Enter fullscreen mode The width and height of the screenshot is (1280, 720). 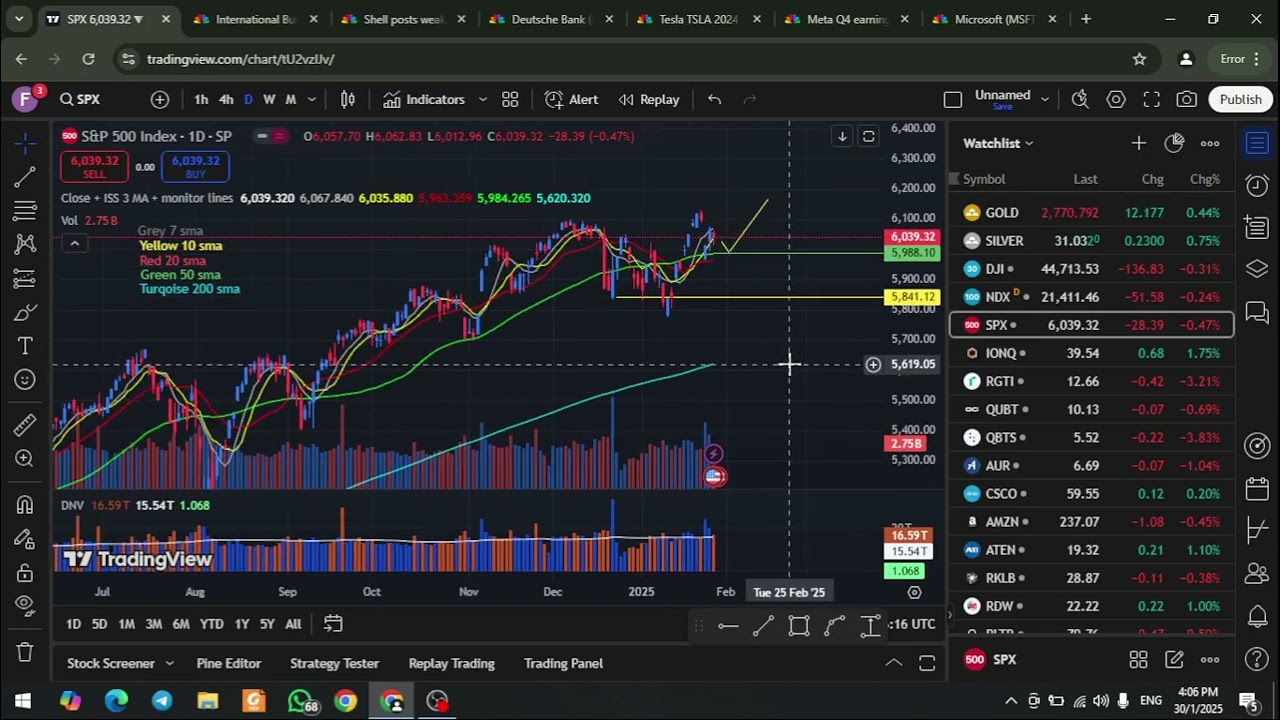[x=1151, y=99]
